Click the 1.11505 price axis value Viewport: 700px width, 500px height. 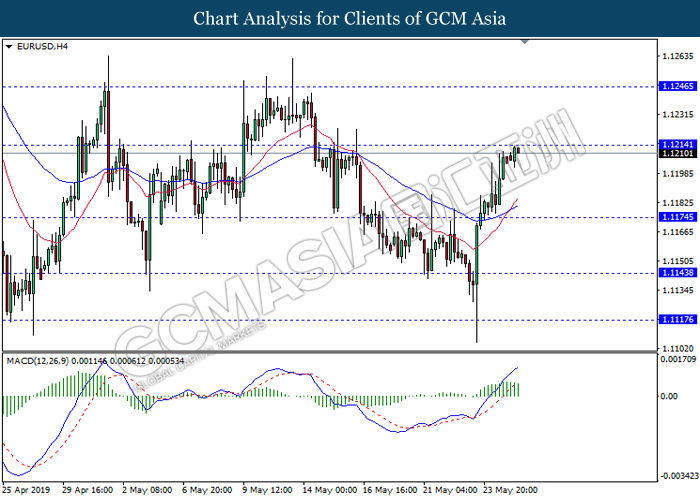click(x=678, y=261)
